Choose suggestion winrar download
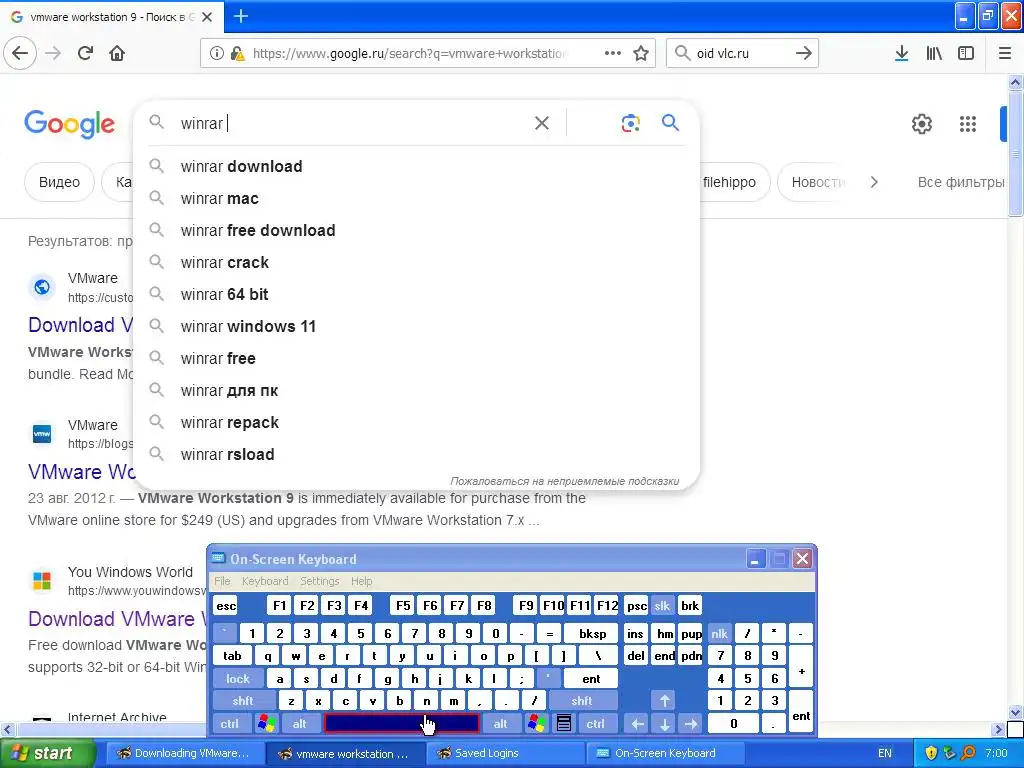The image size is (1024, 768). click(x=416, y=167)
